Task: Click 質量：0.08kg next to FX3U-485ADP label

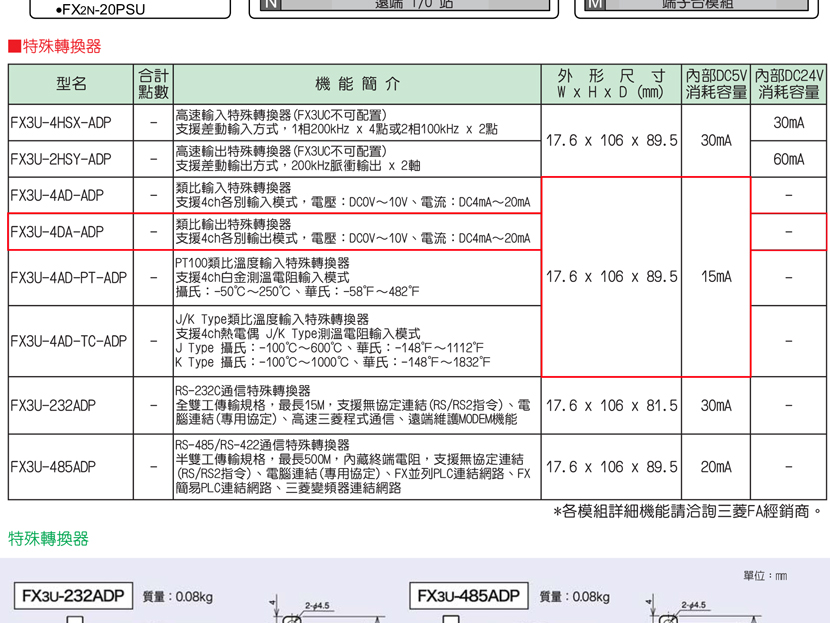Action: 574,597
